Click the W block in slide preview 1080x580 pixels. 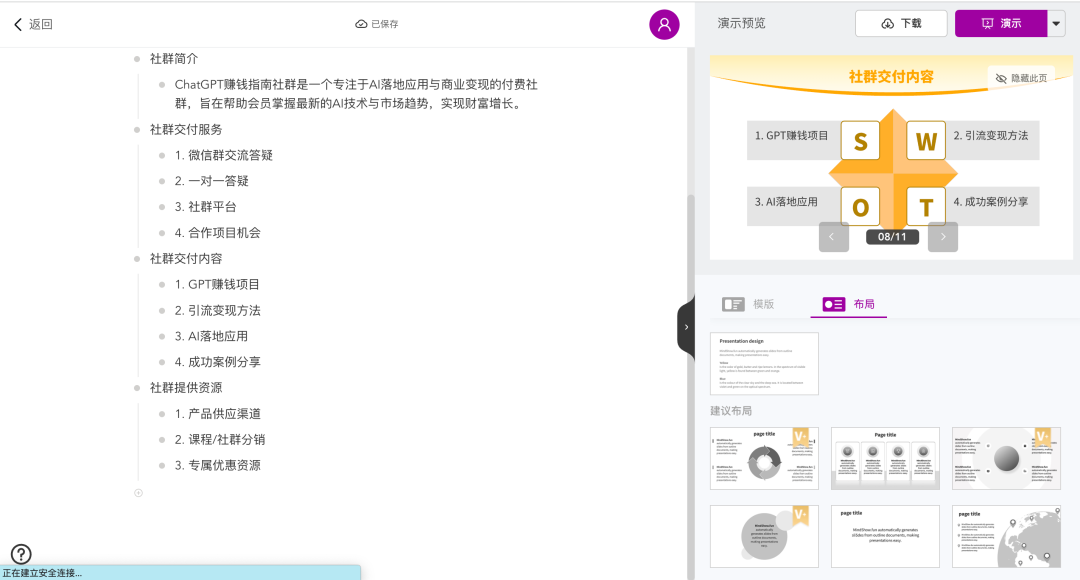click(x=926, y=141)
